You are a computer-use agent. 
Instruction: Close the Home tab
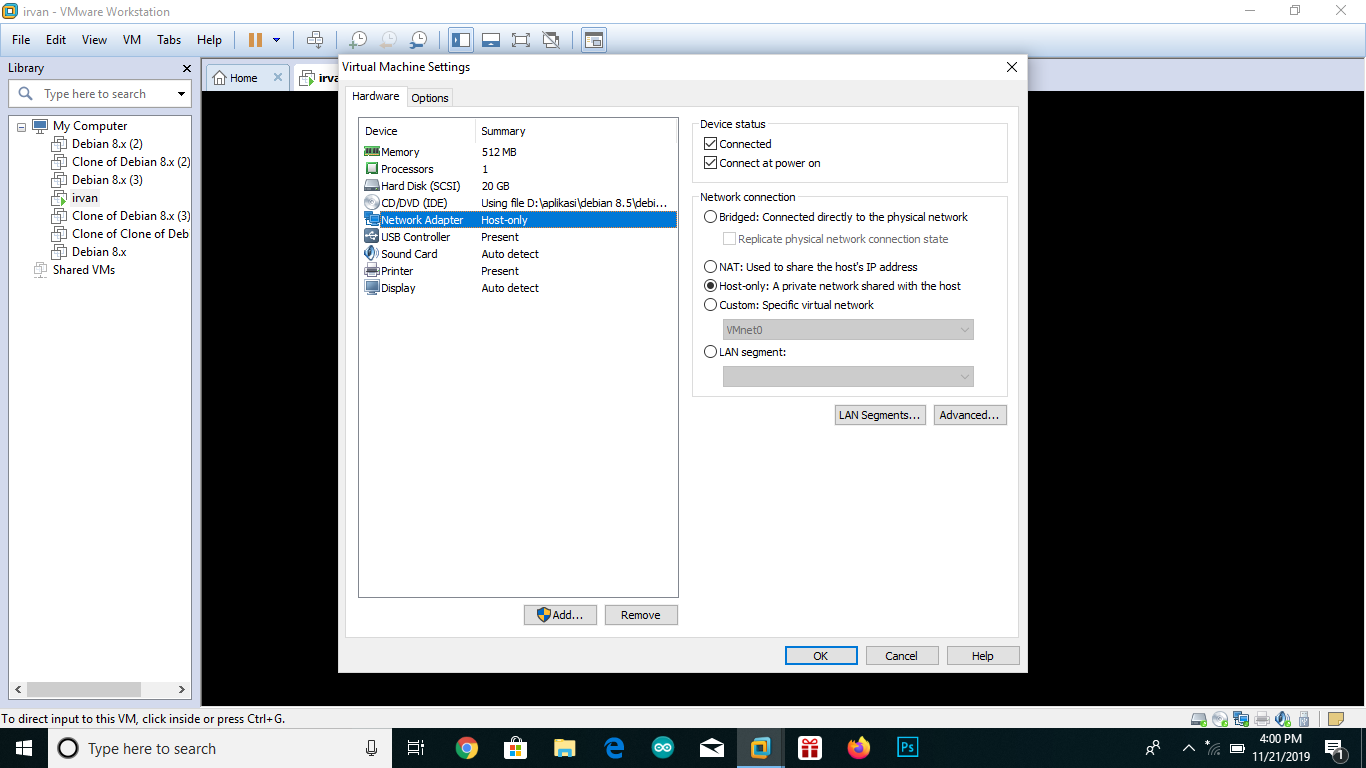pyautogui.click(x=278, y=77)
